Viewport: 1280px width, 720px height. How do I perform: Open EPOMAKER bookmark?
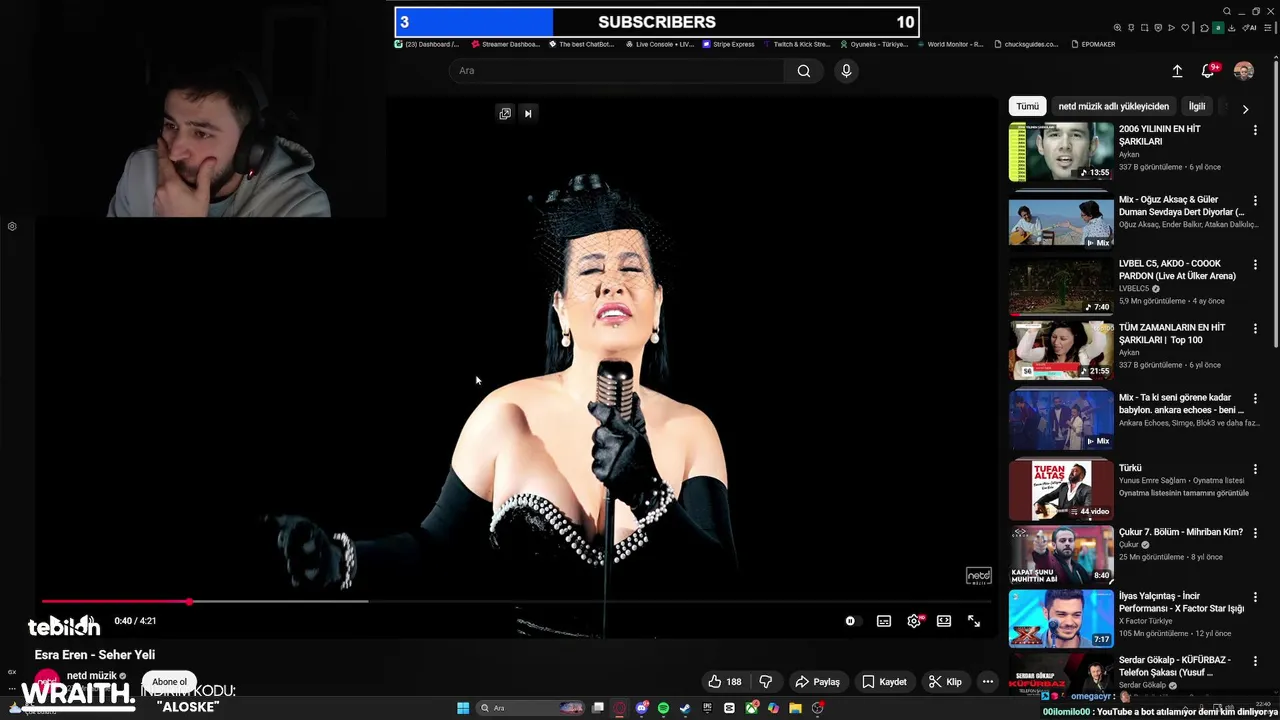[1092, 44]
